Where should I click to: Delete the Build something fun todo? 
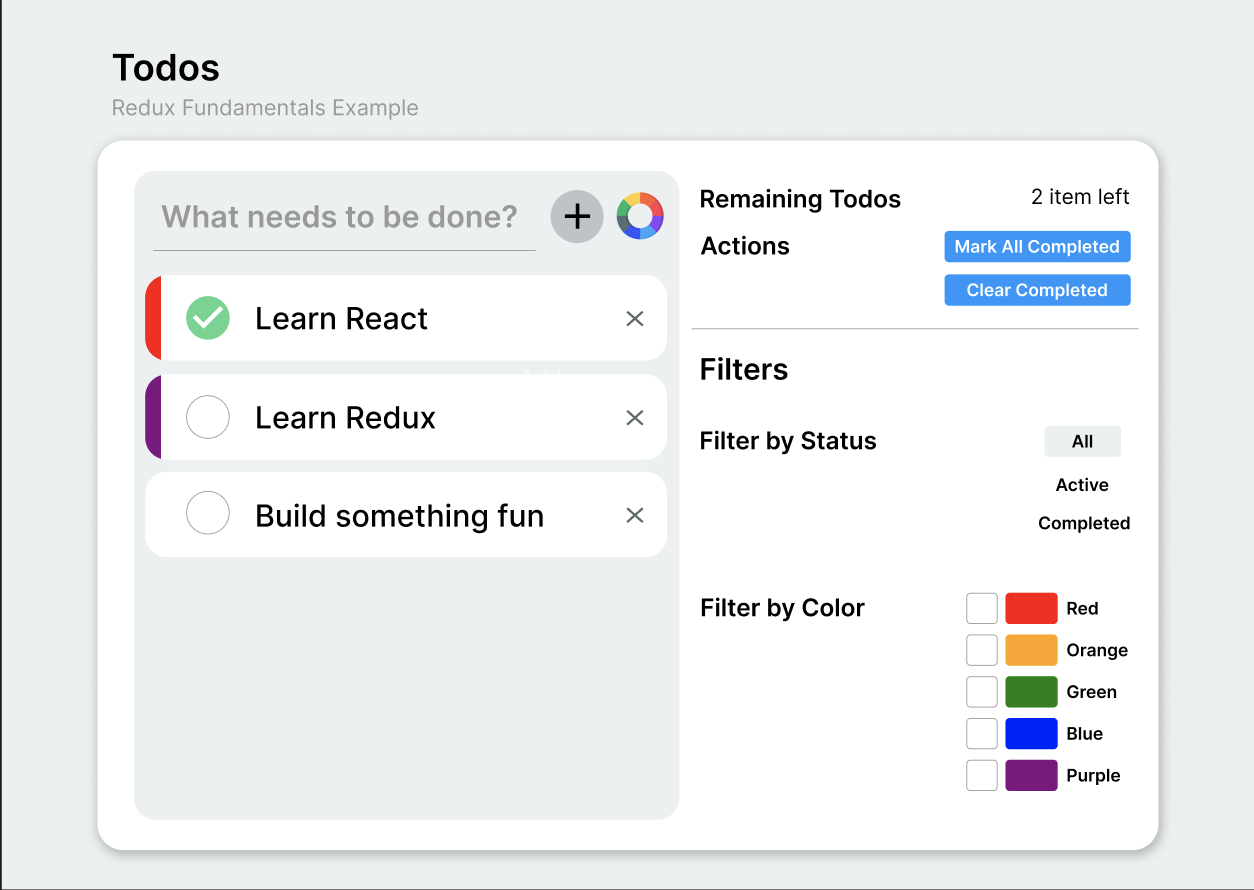tap(634, 515)
